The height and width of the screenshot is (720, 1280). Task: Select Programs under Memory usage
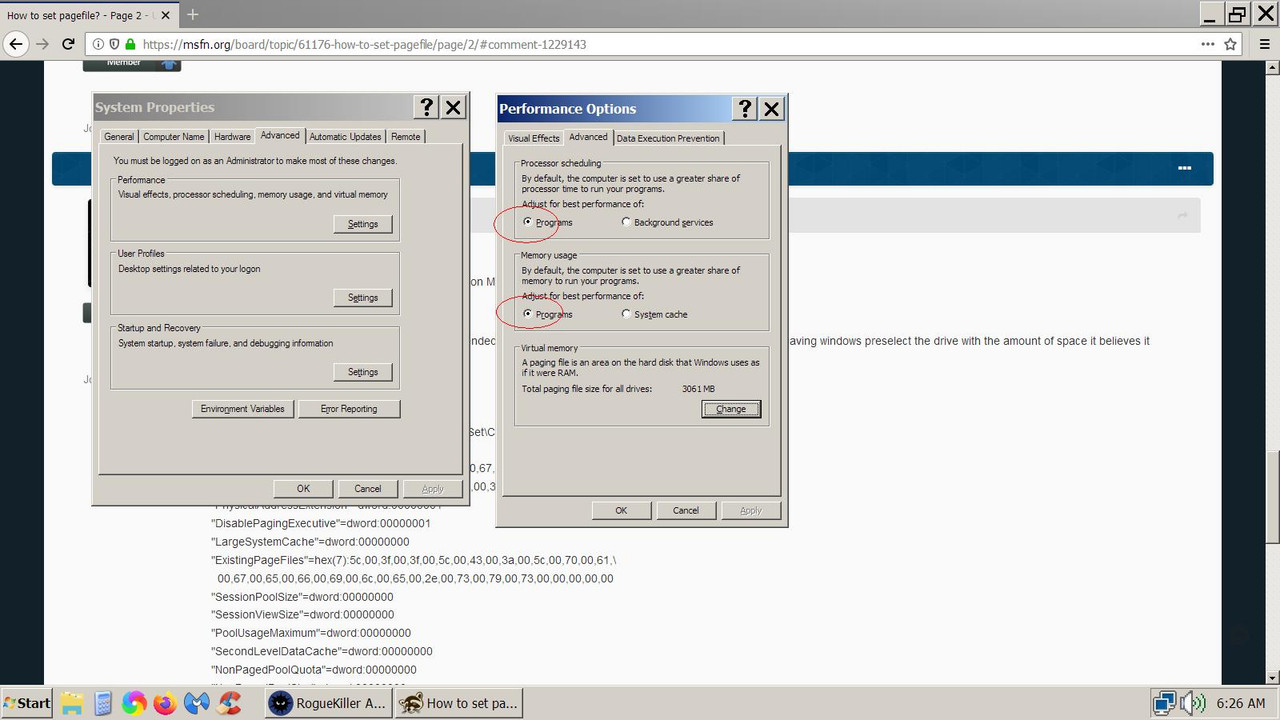528,314
